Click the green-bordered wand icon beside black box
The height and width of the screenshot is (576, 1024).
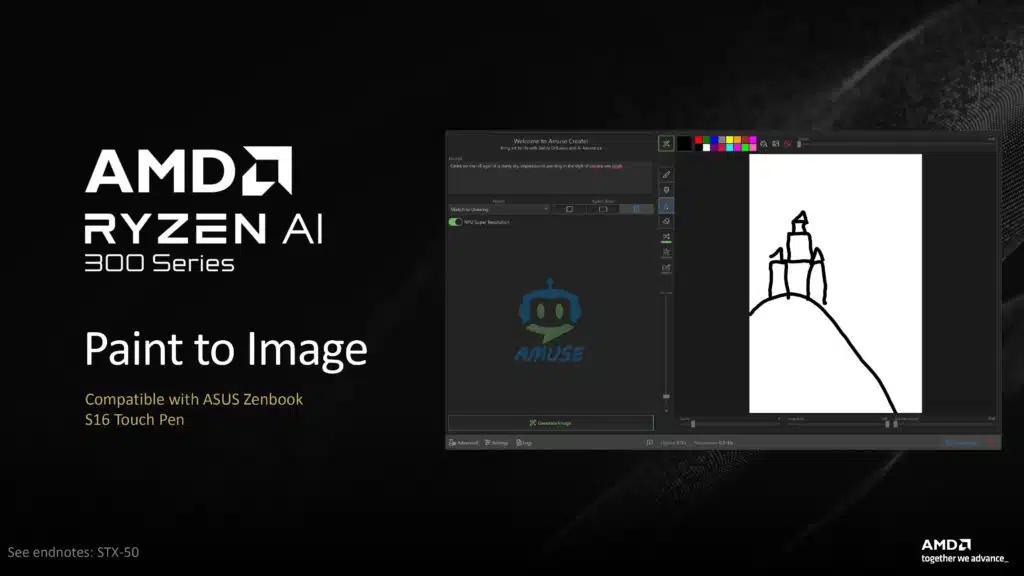666,144
